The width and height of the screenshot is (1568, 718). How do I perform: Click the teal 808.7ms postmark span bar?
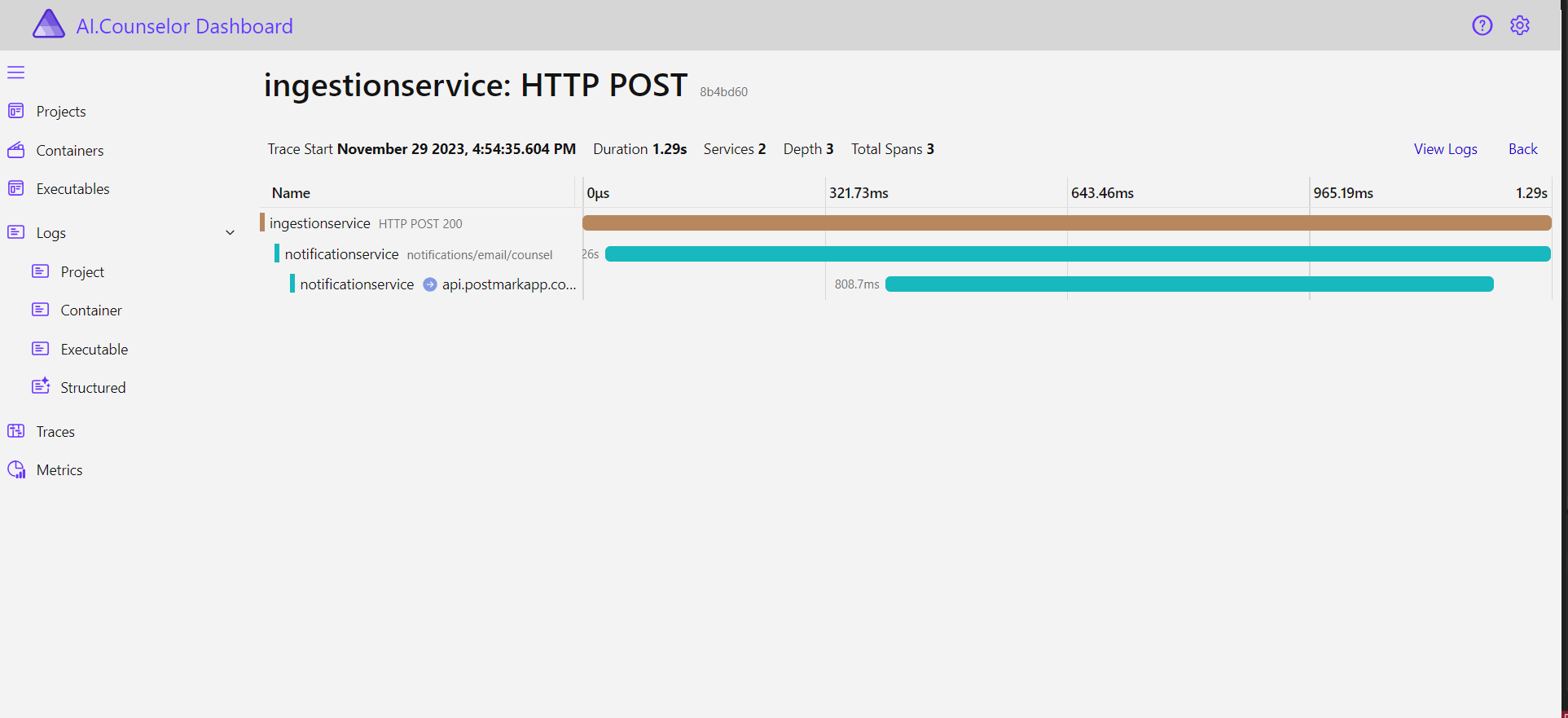(x=1189, y=284)
